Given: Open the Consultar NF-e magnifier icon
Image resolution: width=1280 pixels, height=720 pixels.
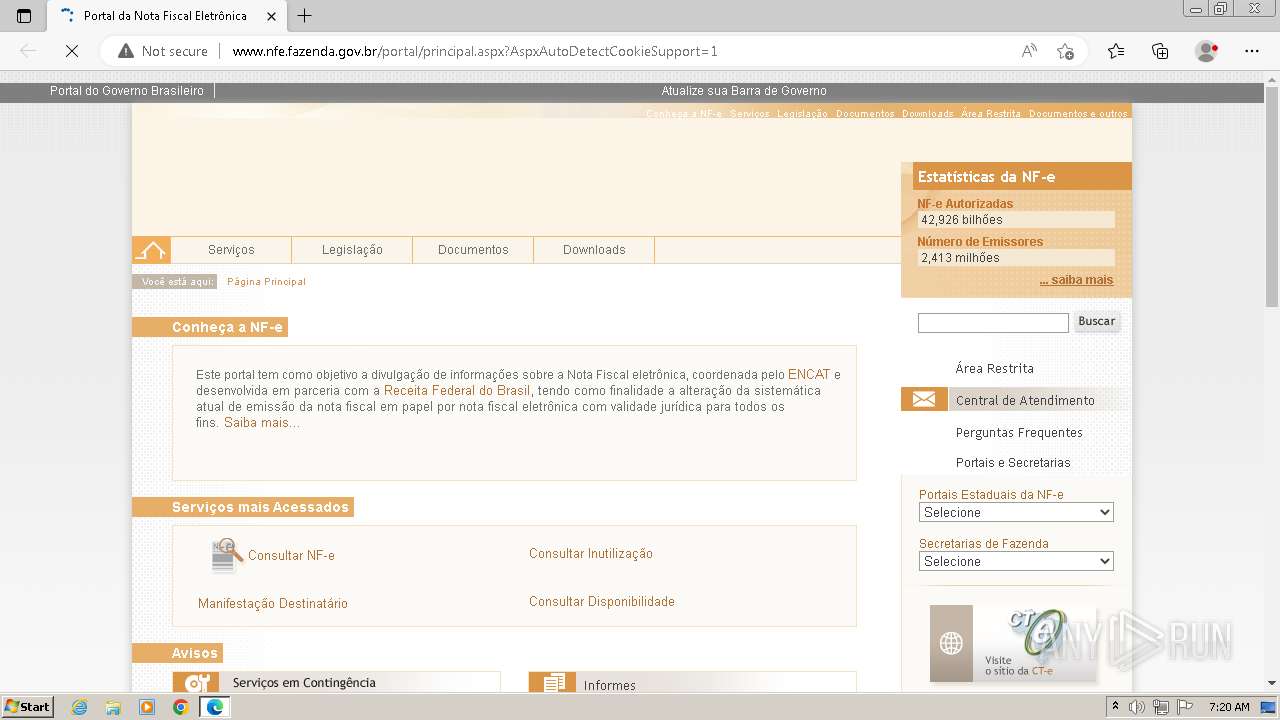Looking at the screenshot, I should [227, 555].
